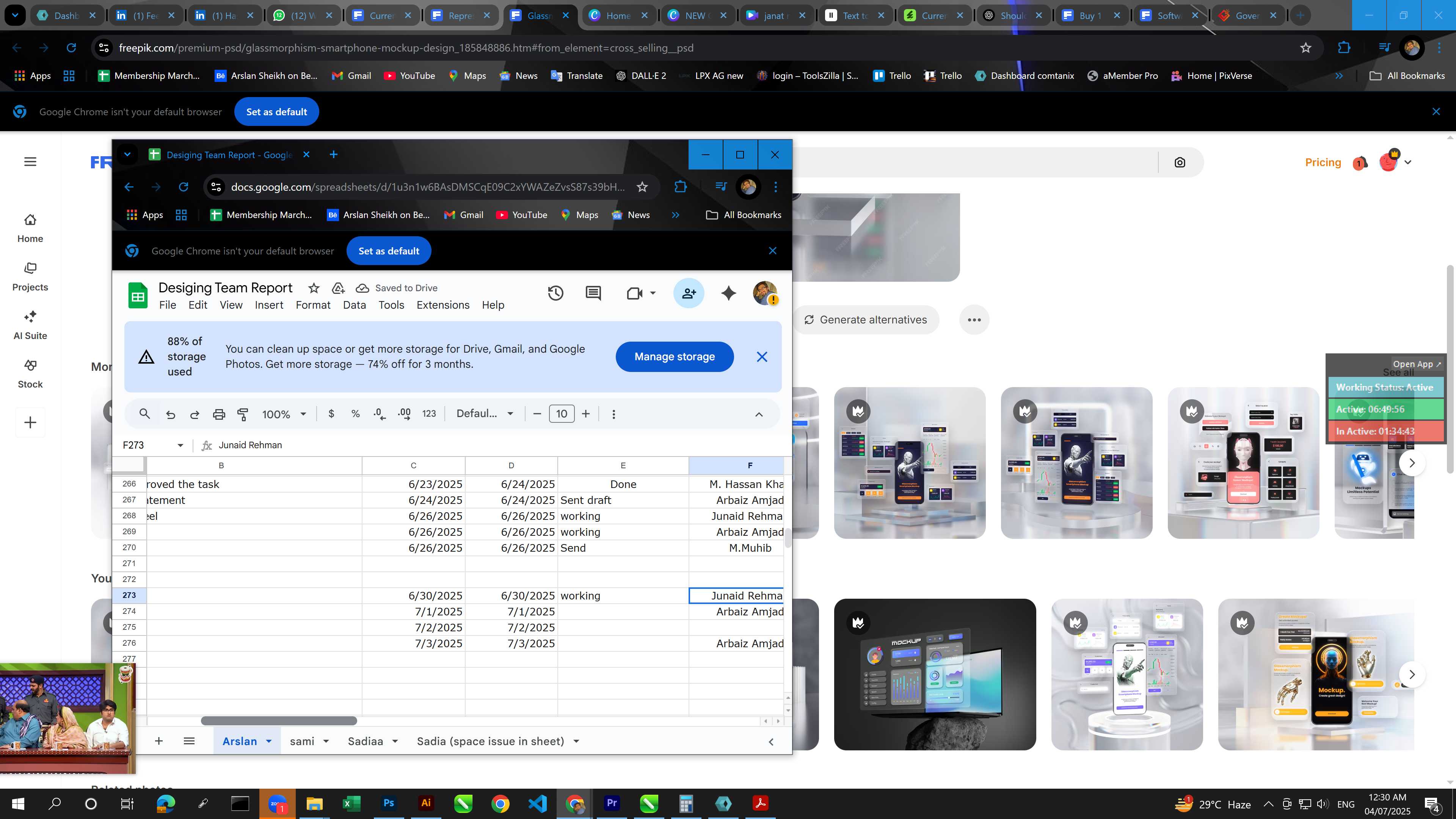Viewport: 1456px width, 819px height.
Task: Click Open App link in tracker widget
Action: click(1417, 364)
